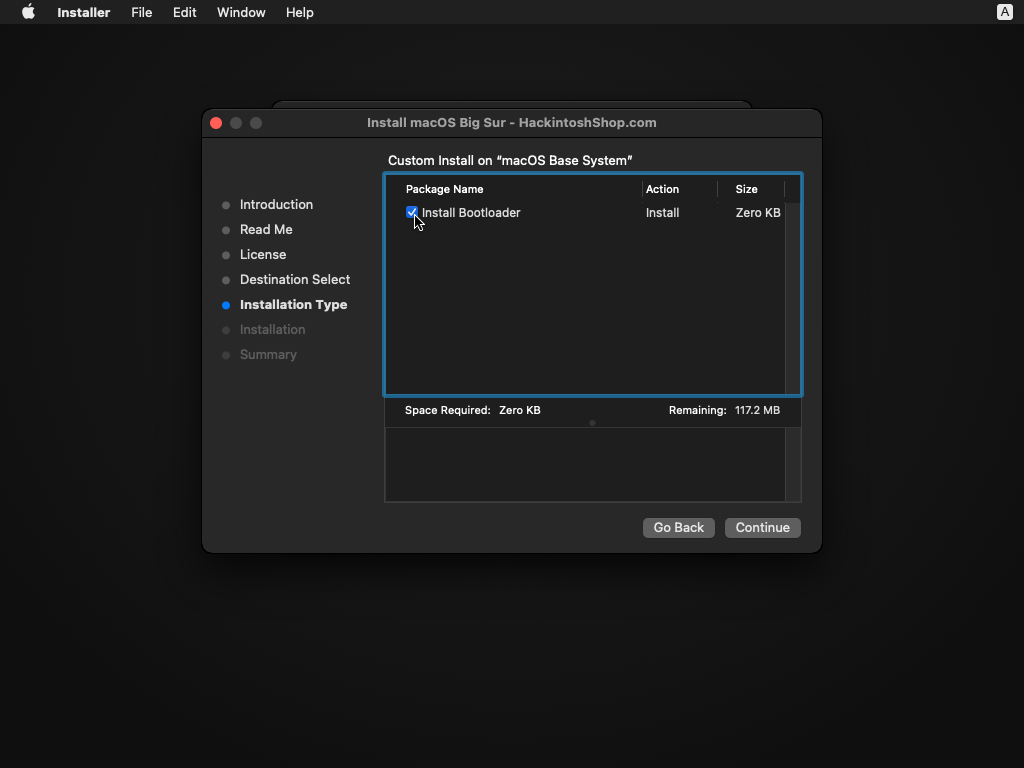Open the Edit menu
The height and width of the screenshot is (768, 1024).
click(184, 12)
